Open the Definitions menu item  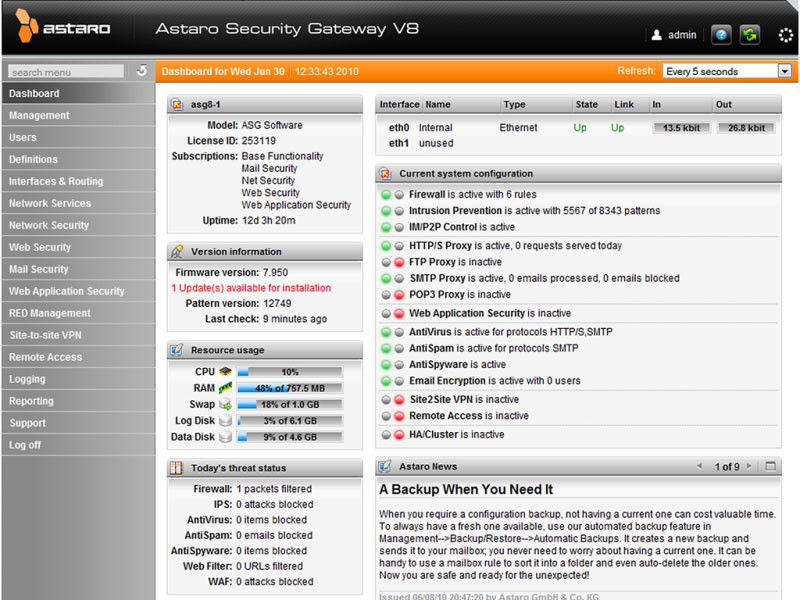tap(79, 160)
